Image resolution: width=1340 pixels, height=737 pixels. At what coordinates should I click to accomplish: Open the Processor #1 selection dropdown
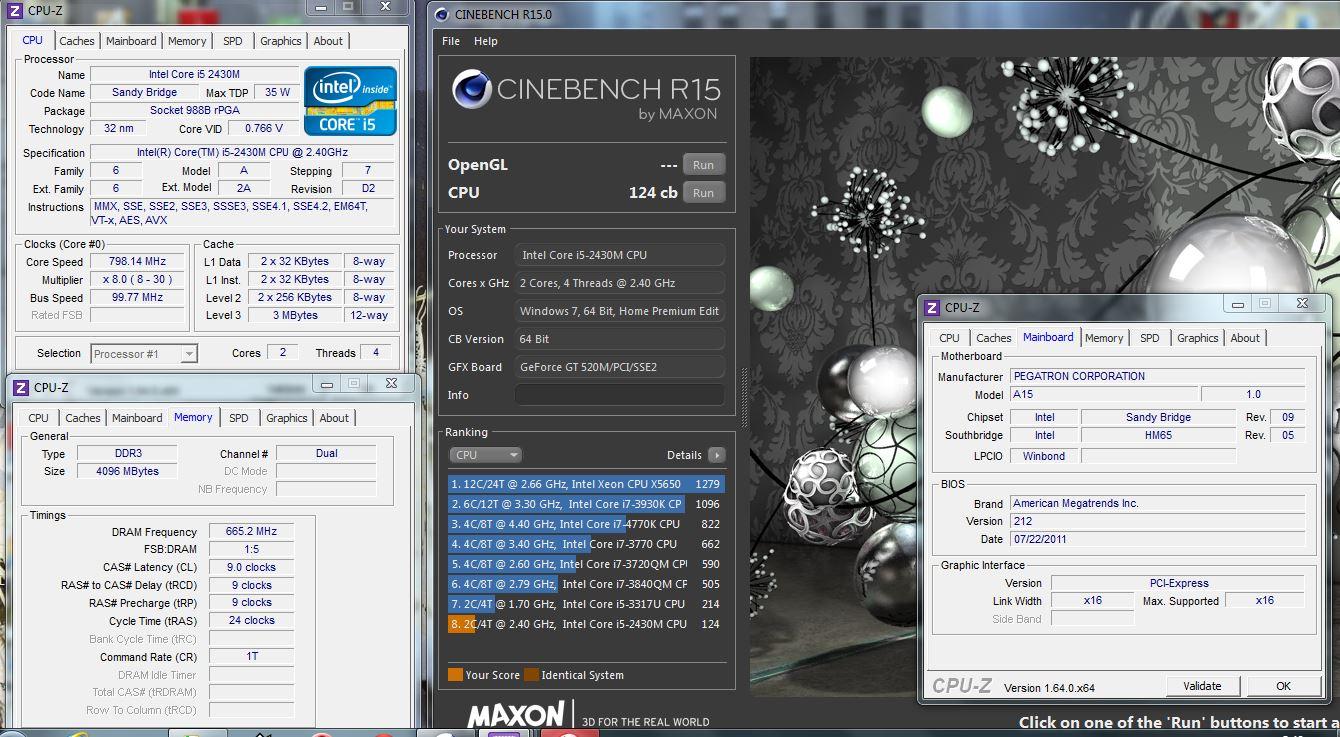[144, 353]
